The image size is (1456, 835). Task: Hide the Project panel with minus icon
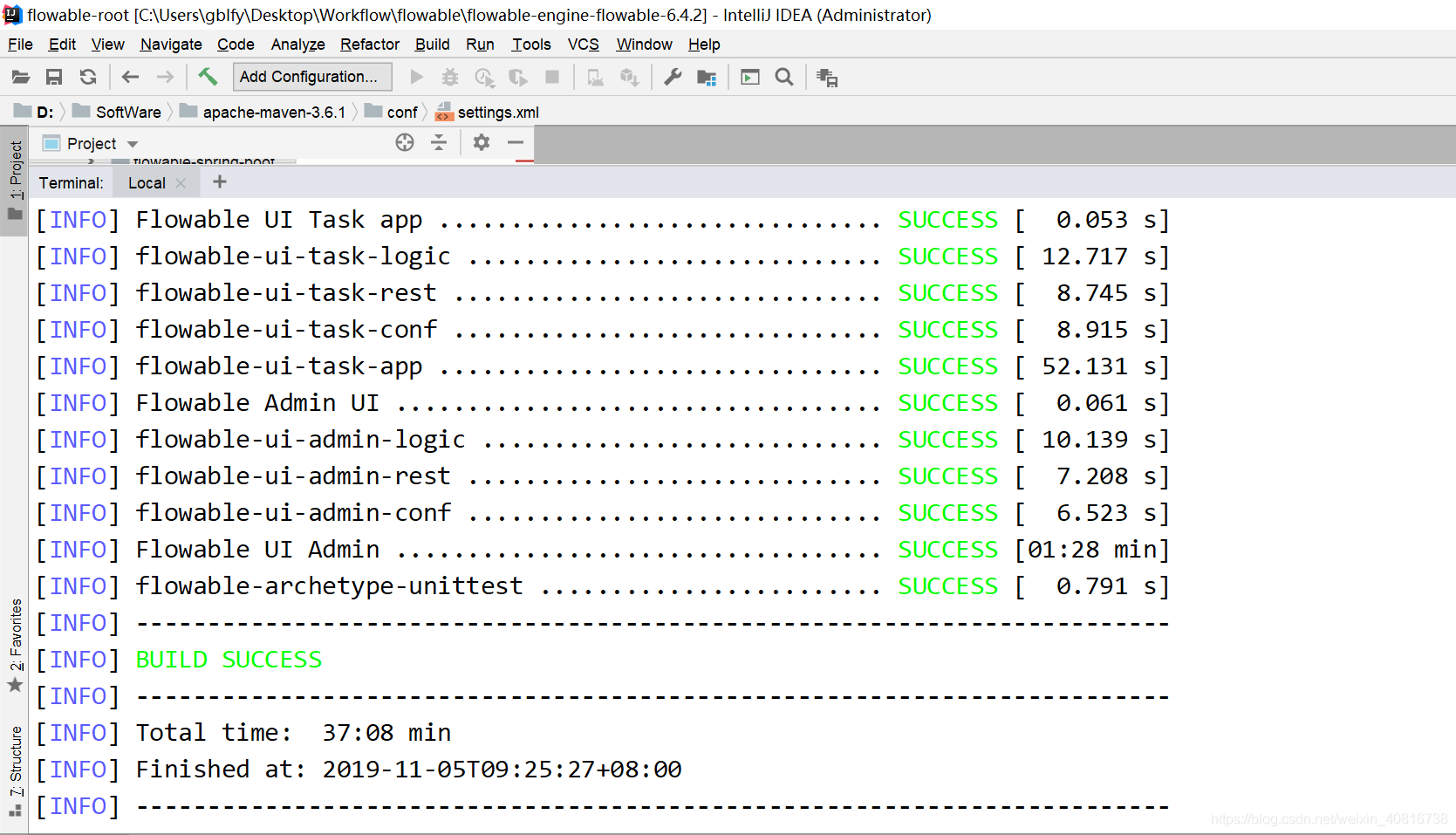click(x=516, y=142)
